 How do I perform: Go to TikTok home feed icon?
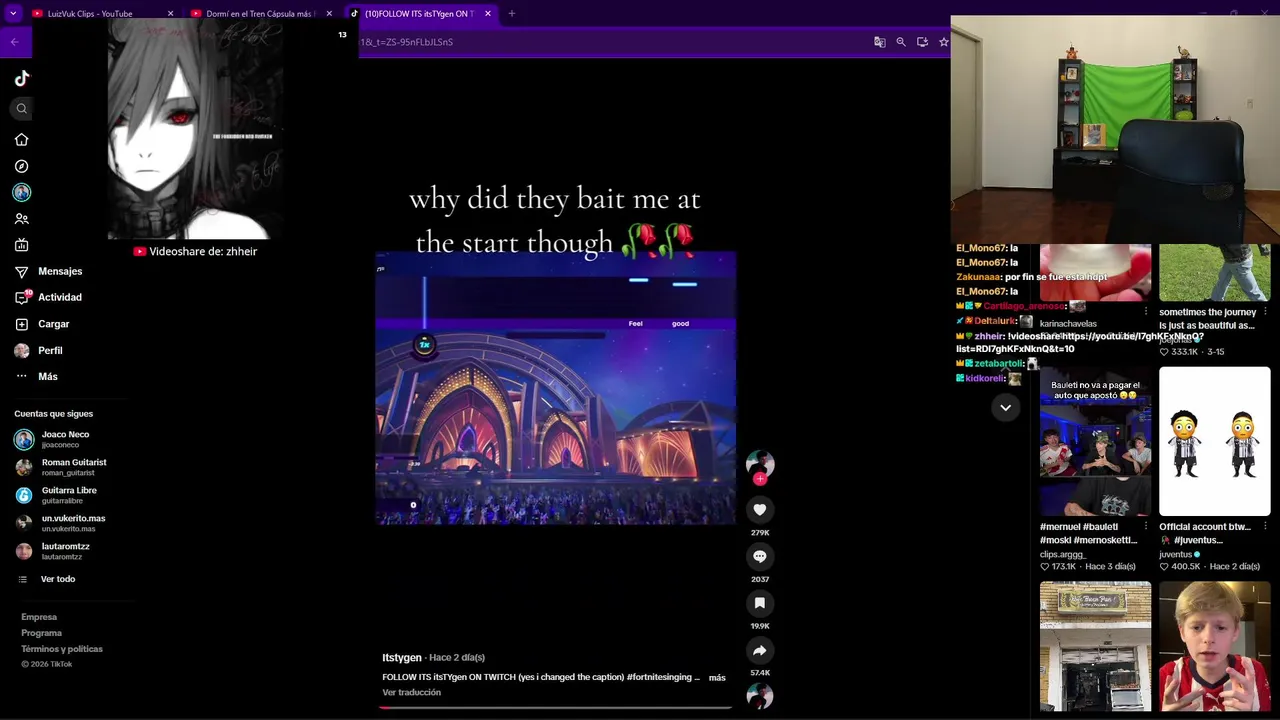(x=22, y=140)
